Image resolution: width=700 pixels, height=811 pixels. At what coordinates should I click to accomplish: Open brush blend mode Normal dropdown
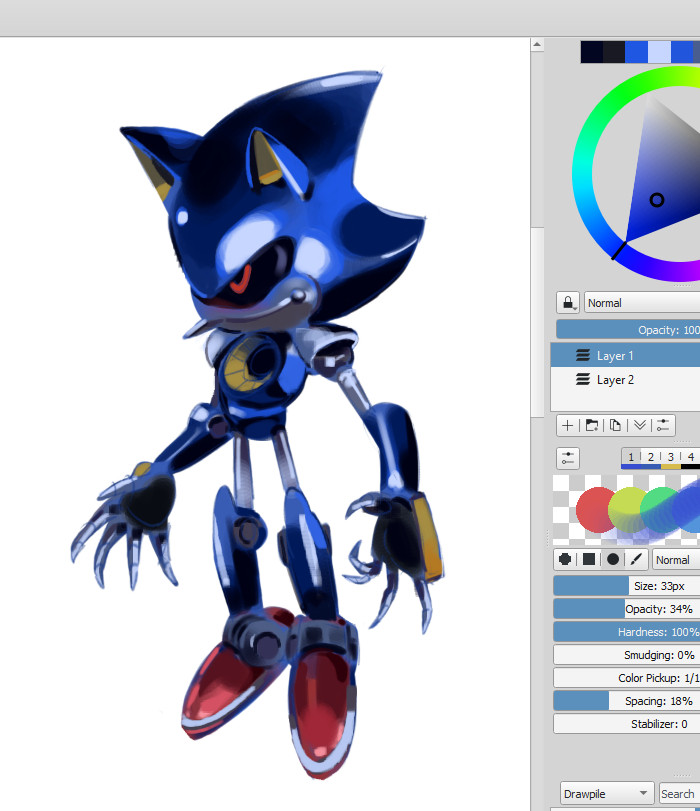tap(676, 560)
